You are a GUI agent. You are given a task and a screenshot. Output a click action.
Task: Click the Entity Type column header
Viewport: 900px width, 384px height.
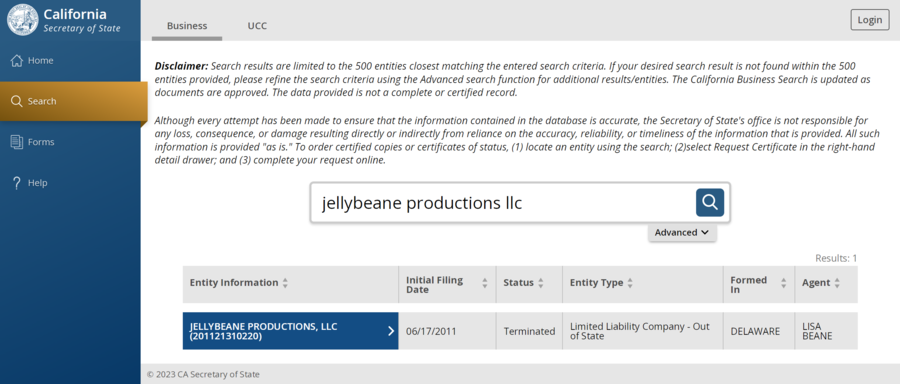coord(643,284)
